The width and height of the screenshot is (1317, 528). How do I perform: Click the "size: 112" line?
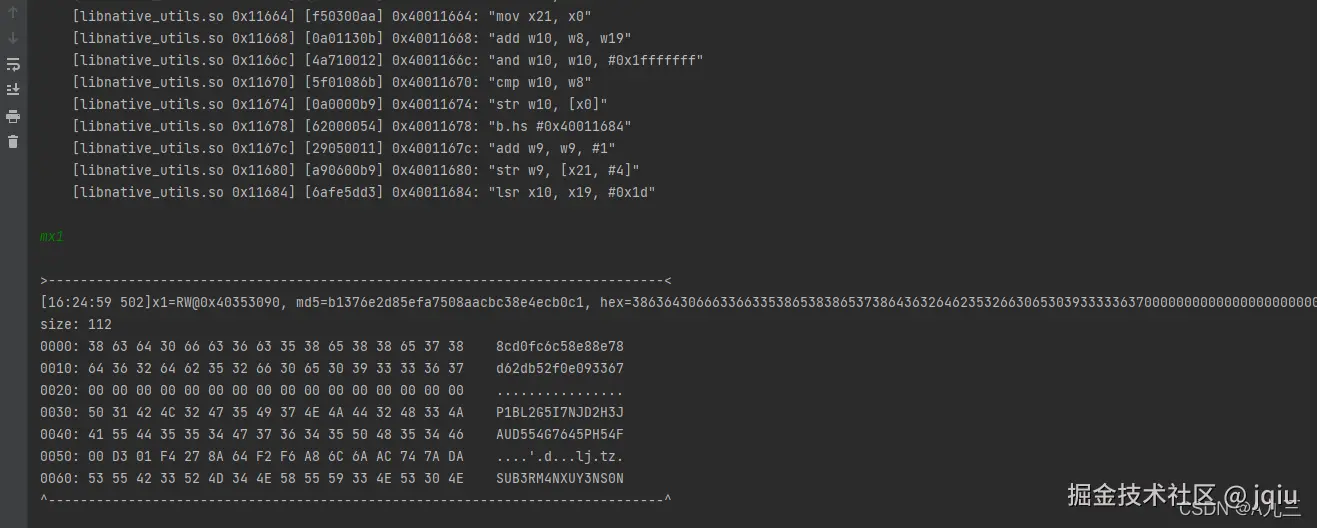point(76,324)
